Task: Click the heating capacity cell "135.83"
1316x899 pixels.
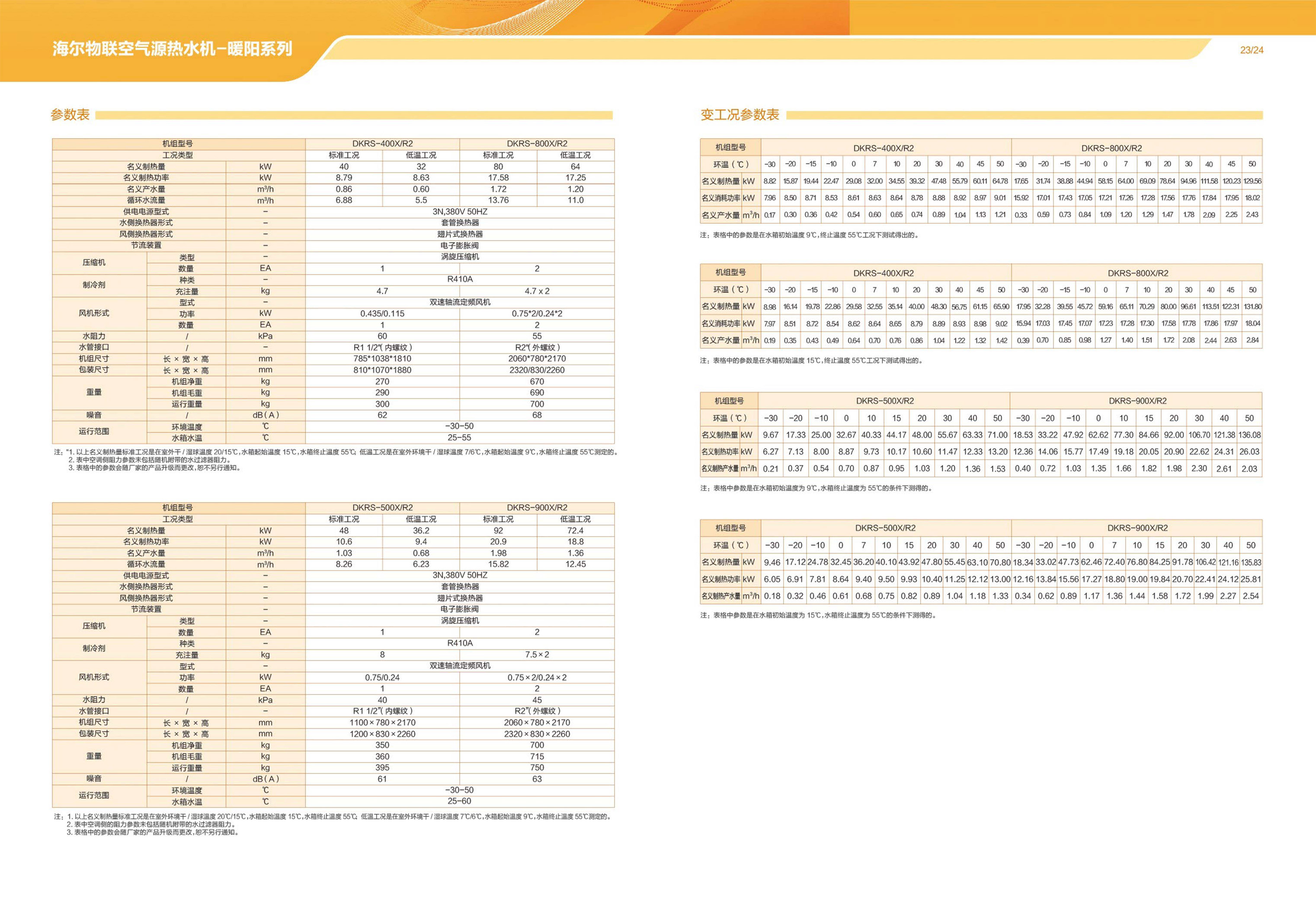Action: click(x=1251, y=562)
